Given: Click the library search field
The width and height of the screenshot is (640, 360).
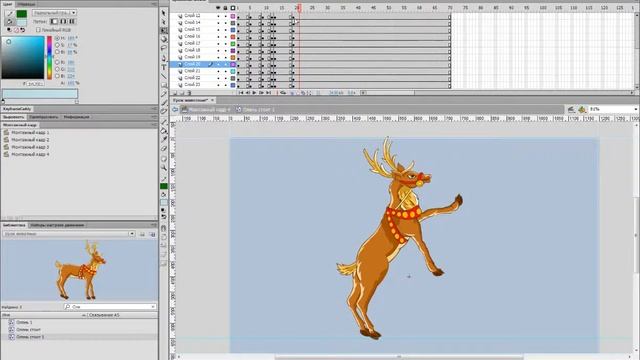Looking at the screenshot, I should click(110, 307).
